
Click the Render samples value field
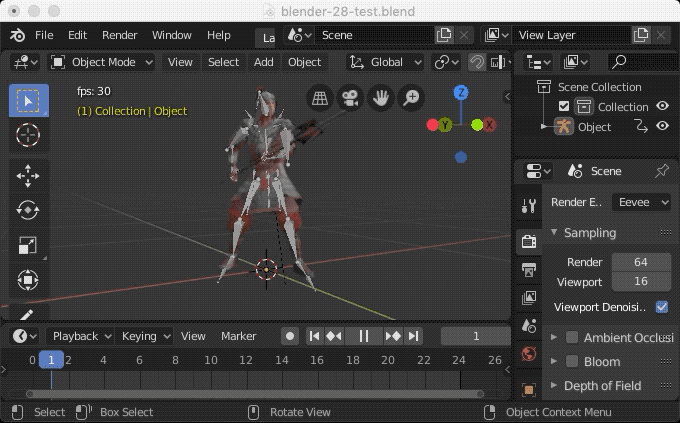pyautogui.click(x=641, y=262)
